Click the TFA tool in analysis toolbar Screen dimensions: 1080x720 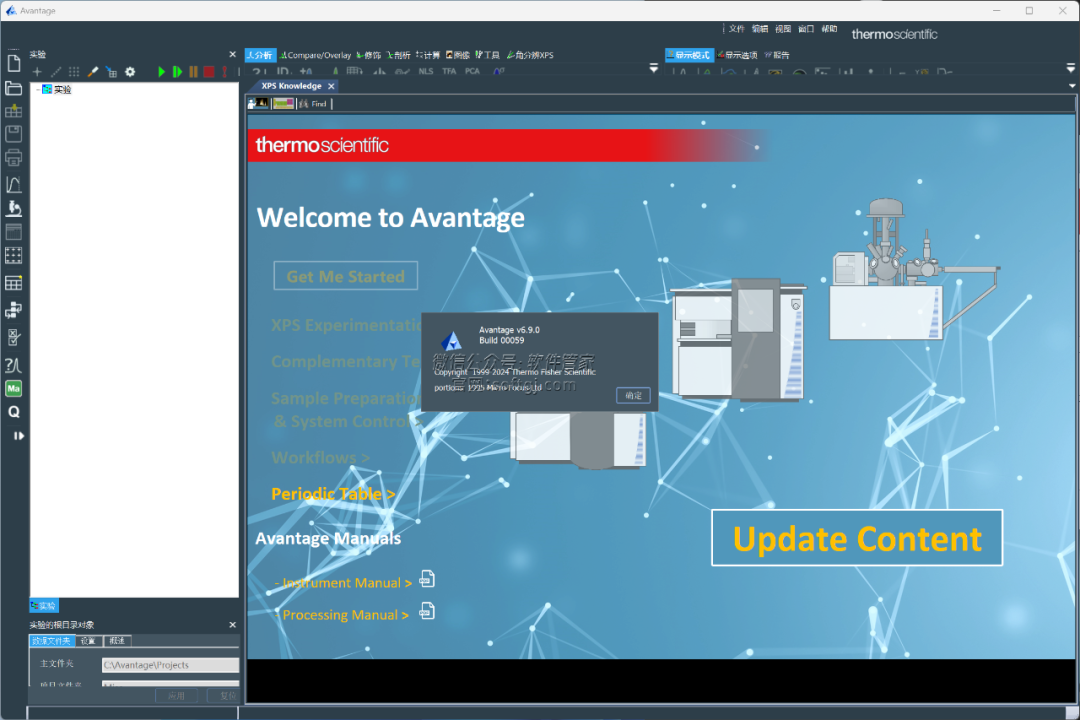click(449, 71)
